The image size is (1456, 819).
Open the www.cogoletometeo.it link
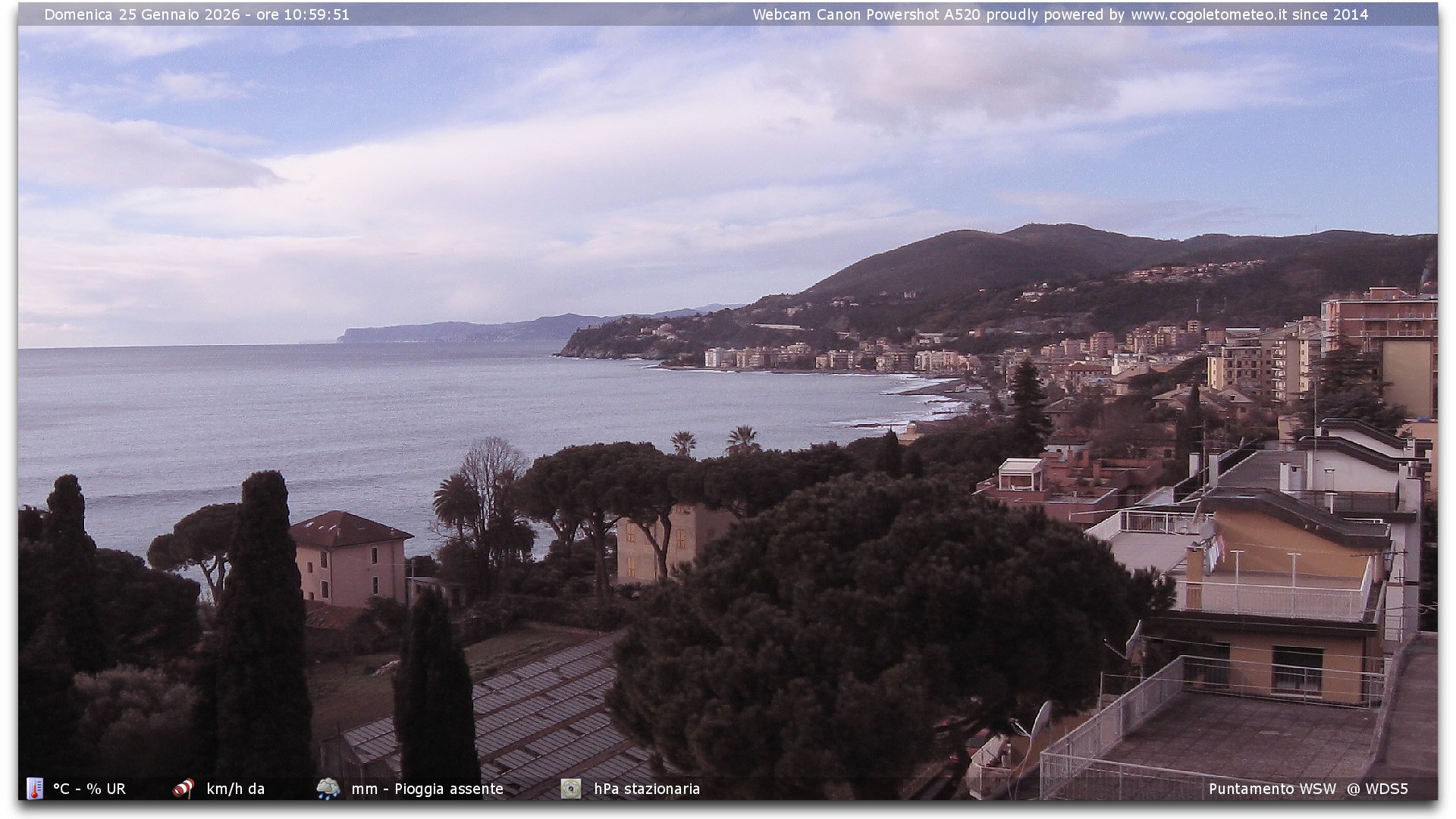pos(1209,14)
